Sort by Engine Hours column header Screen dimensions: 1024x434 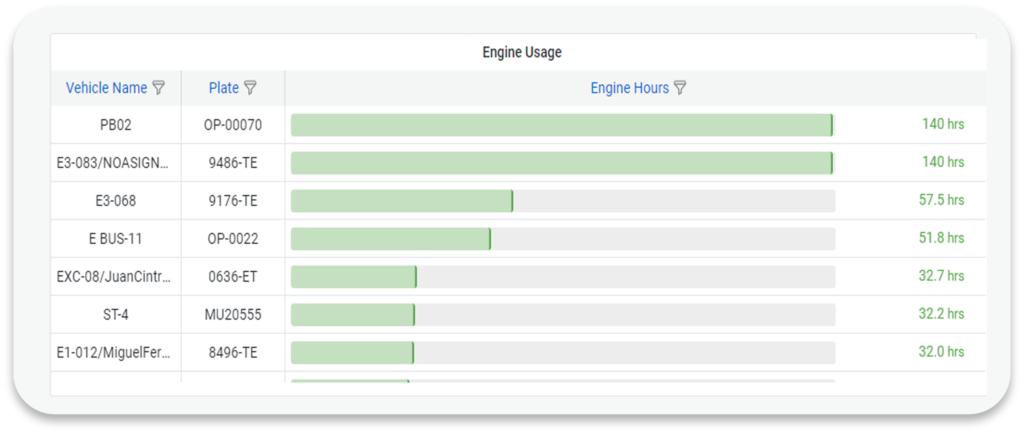629,88
